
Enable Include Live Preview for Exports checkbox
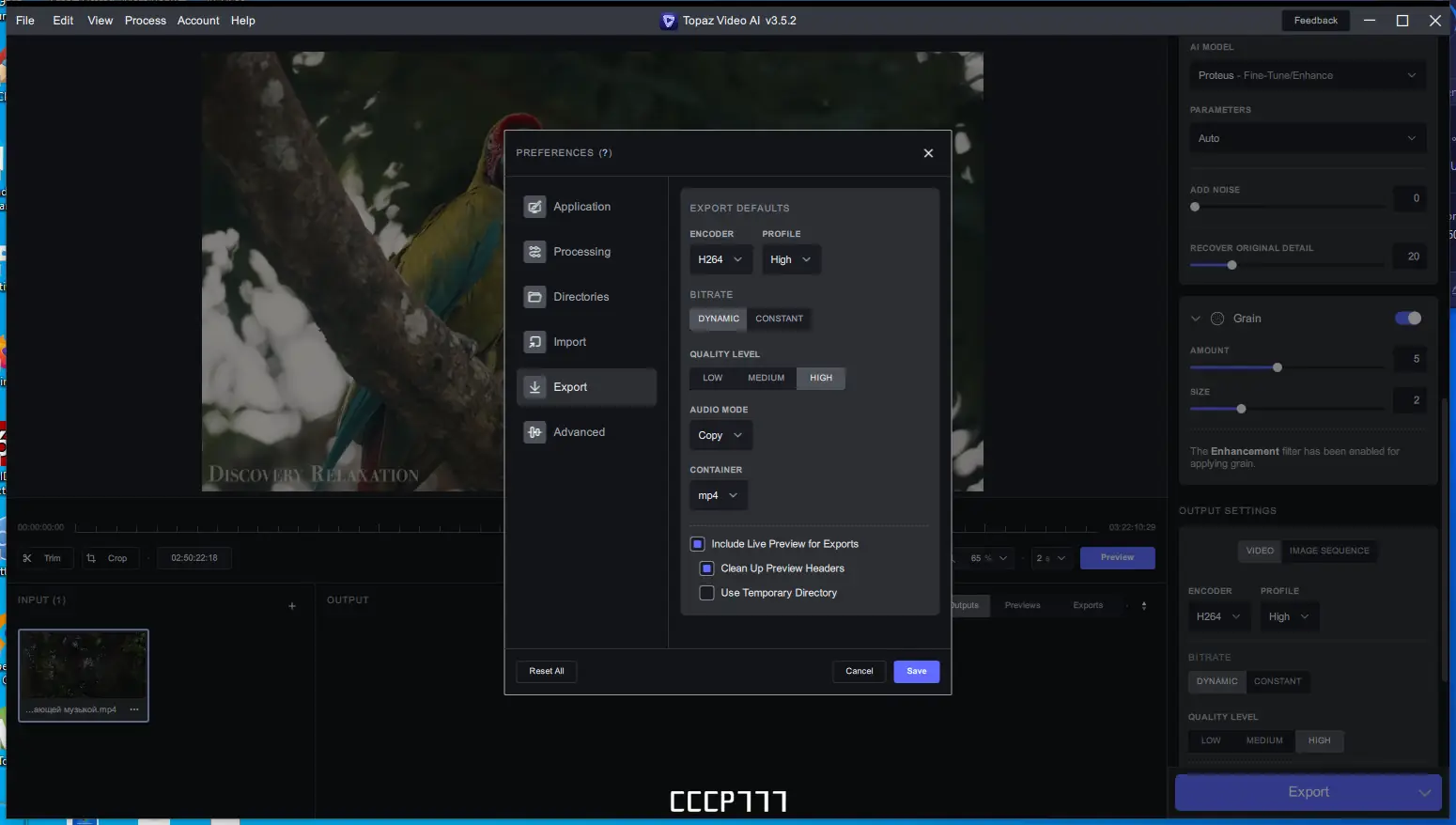(x=698, y=544)
